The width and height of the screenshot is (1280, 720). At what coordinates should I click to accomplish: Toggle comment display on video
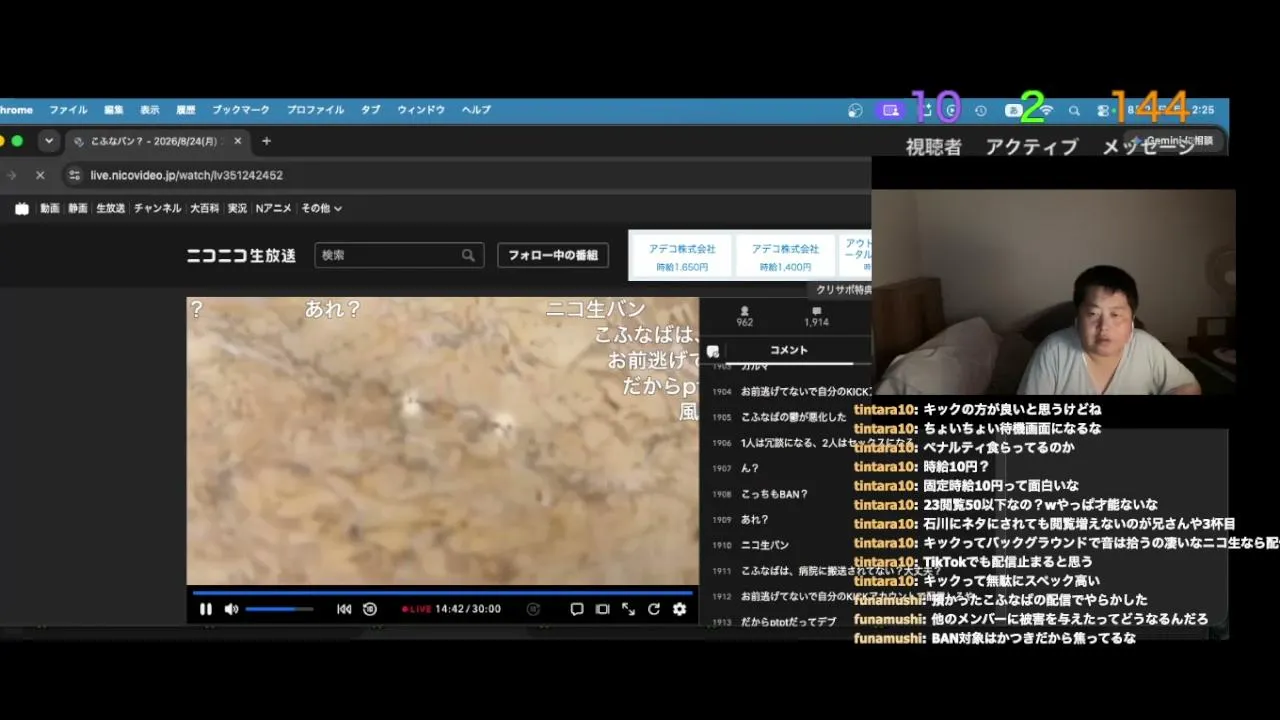pos(577,609)
